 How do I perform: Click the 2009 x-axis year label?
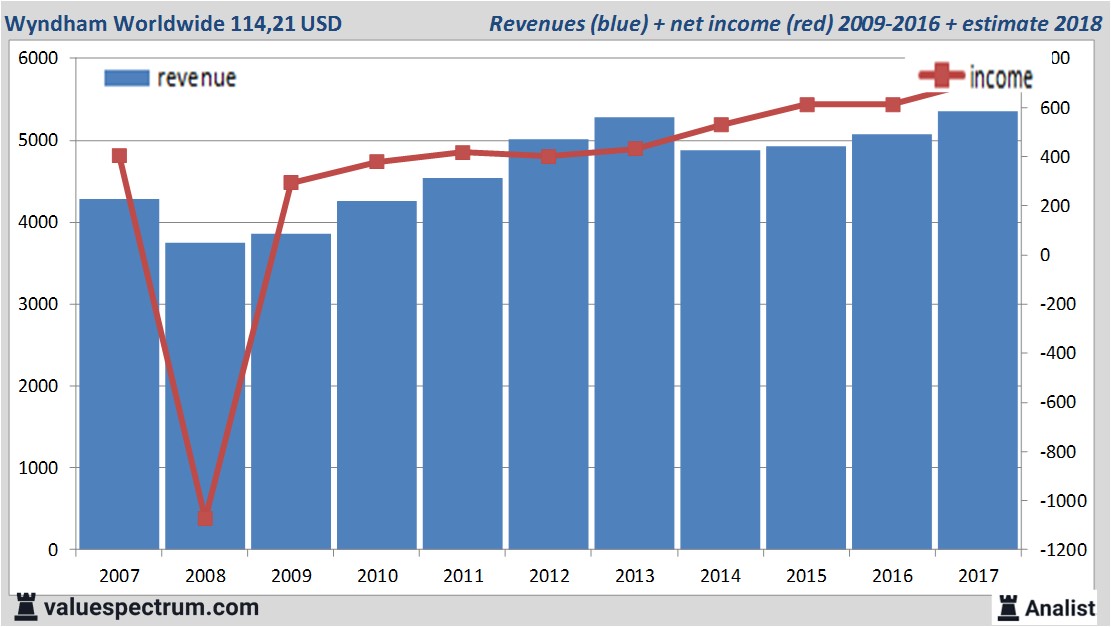[291, 575]
